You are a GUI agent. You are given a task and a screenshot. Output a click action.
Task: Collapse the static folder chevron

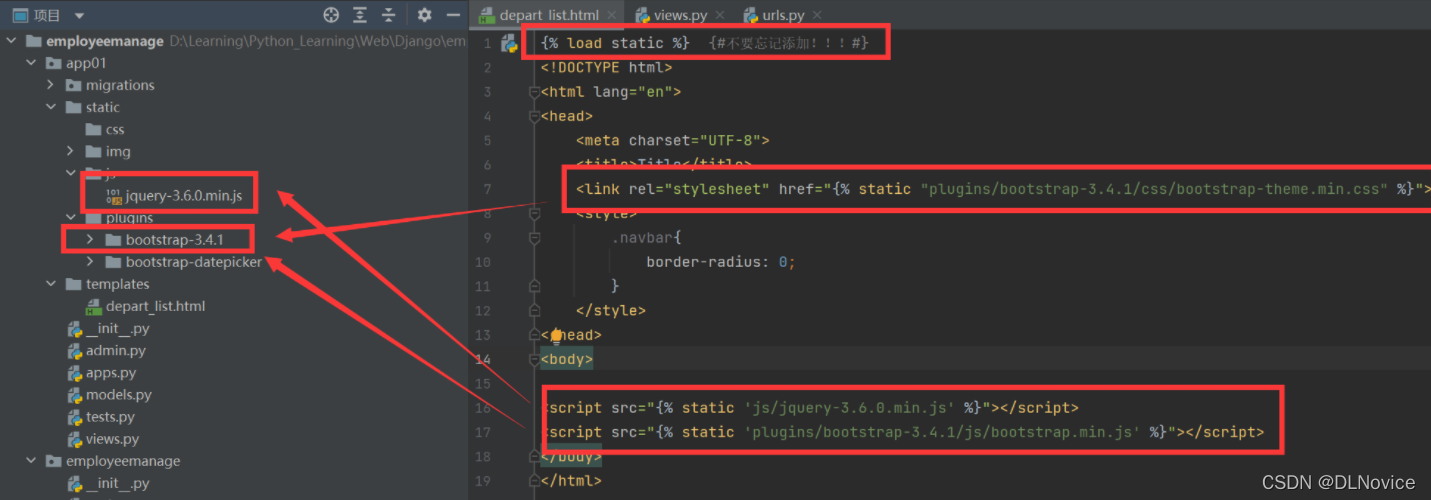[x=51, y=107]
